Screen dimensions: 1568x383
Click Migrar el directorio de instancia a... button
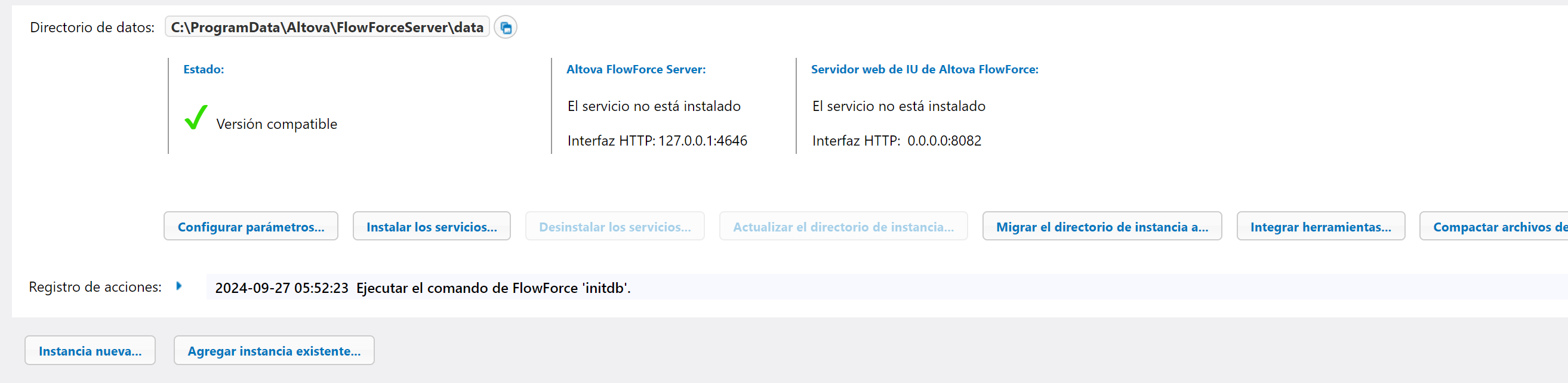click(1102, 226)
